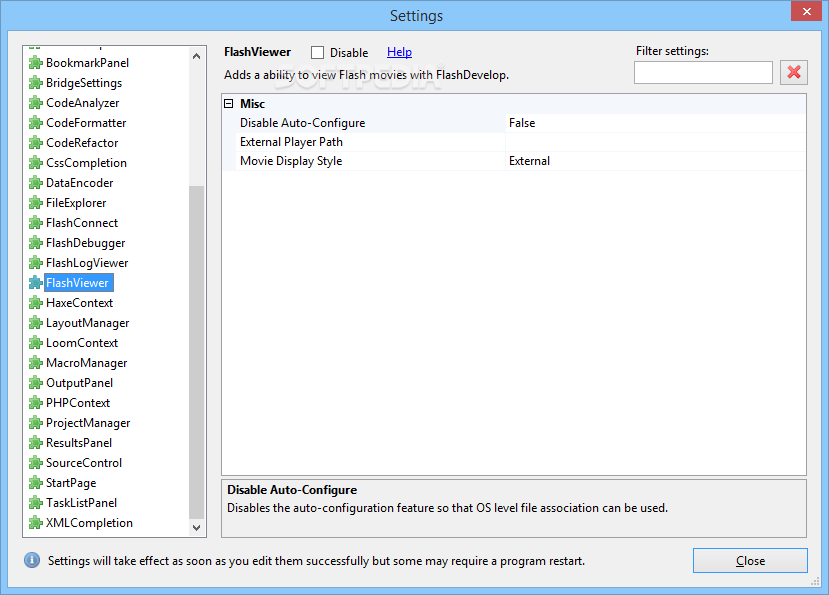Click the FileExplorer plugin puzzle icon

click(x=35, y=203)
